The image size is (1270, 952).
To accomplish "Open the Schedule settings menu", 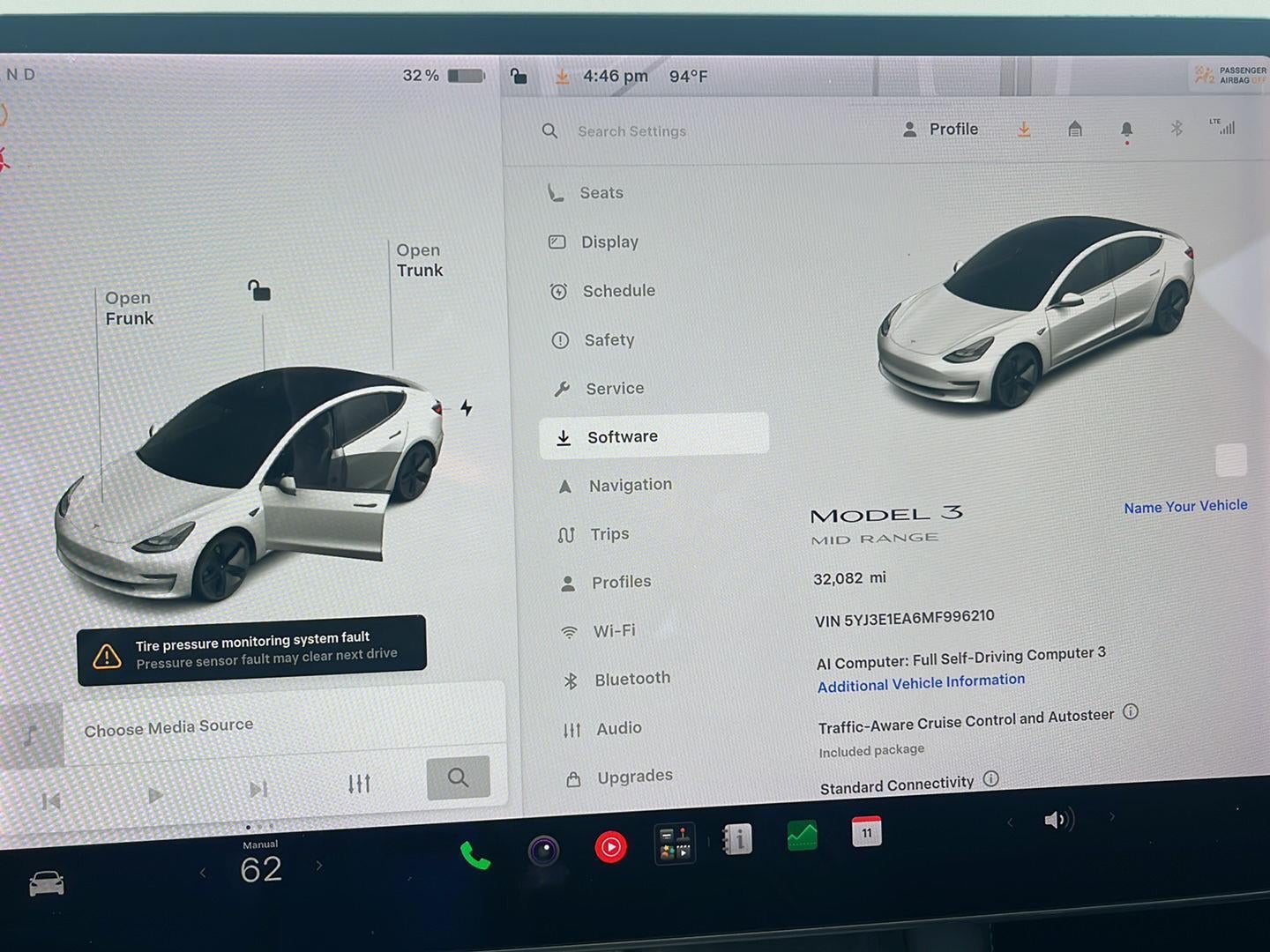I will 602,291.
